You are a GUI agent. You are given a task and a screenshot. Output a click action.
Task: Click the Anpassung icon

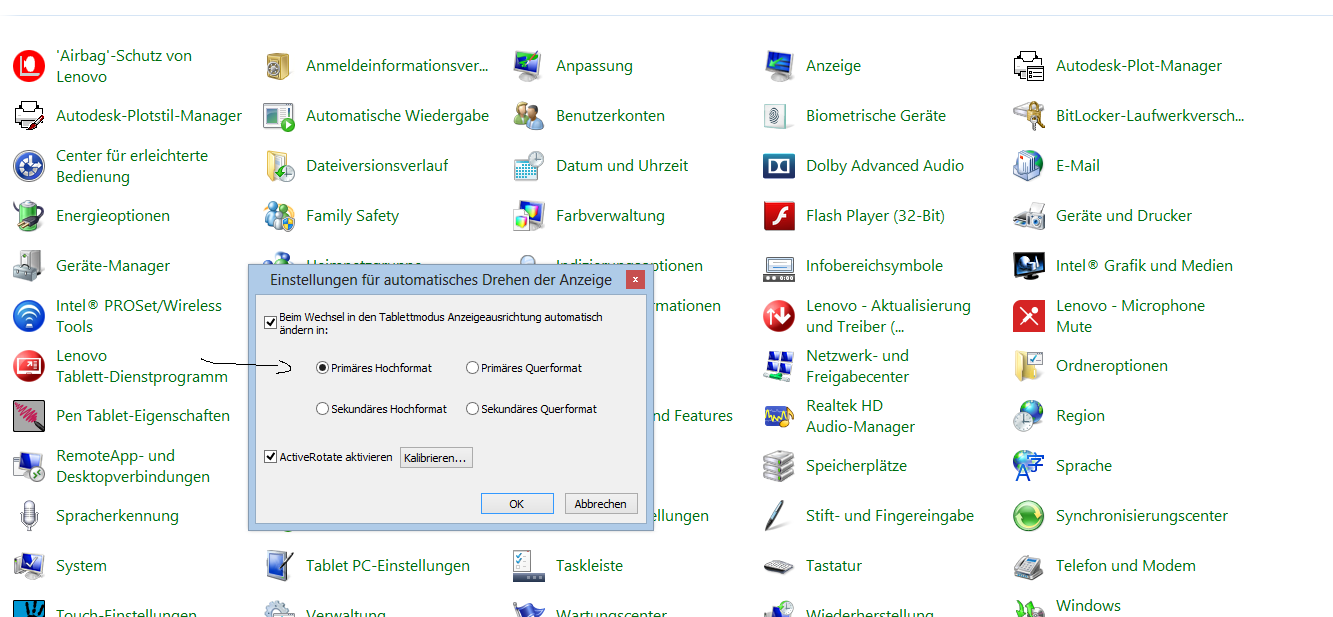click(529, 66)
